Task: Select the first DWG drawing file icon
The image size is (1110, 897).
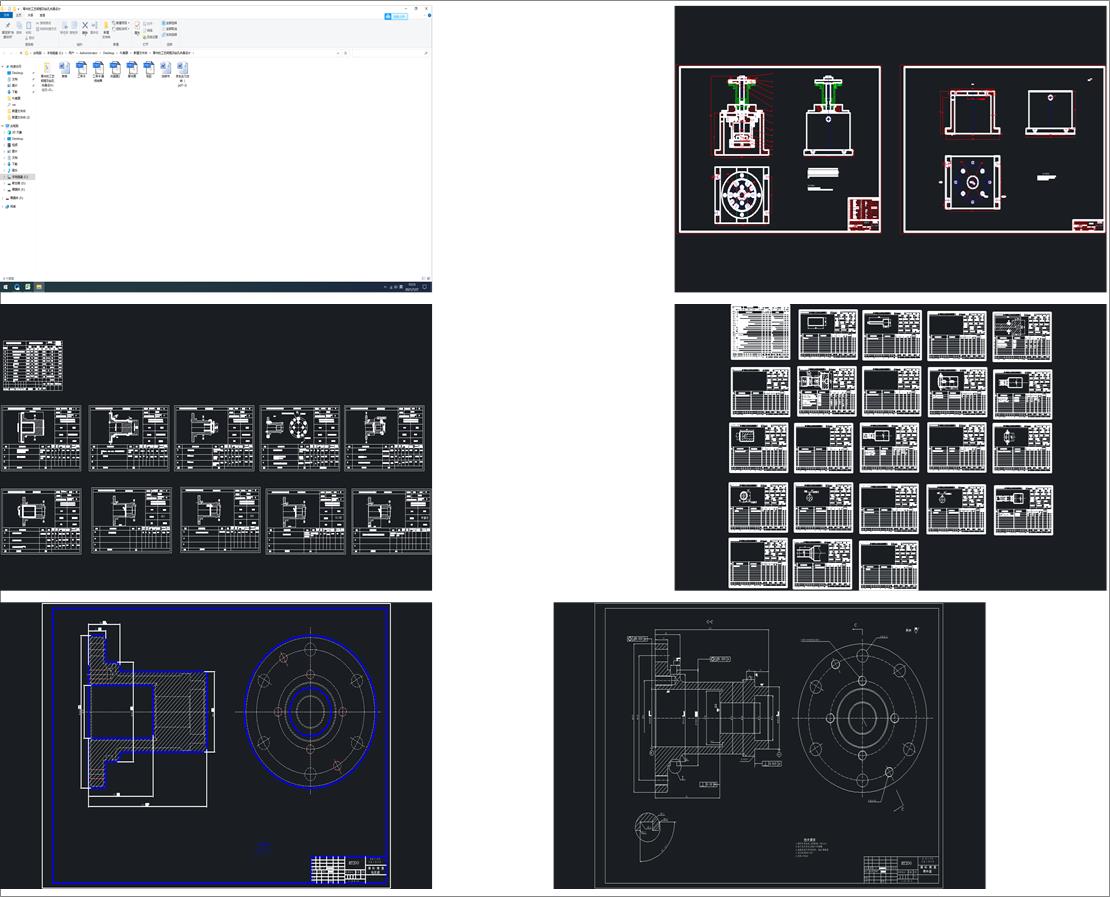Action: tap(81, 69)
